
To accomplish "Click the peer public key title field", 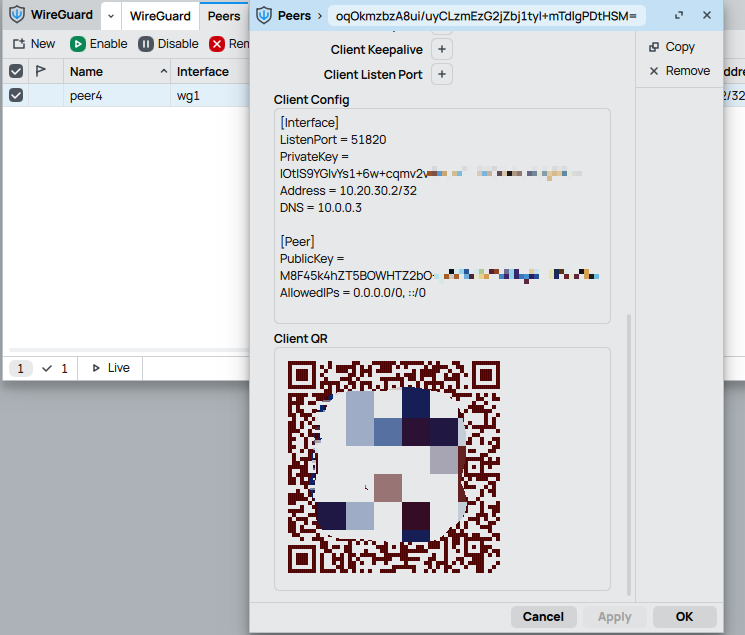I will pyautogui.click(x=487, y=16).
